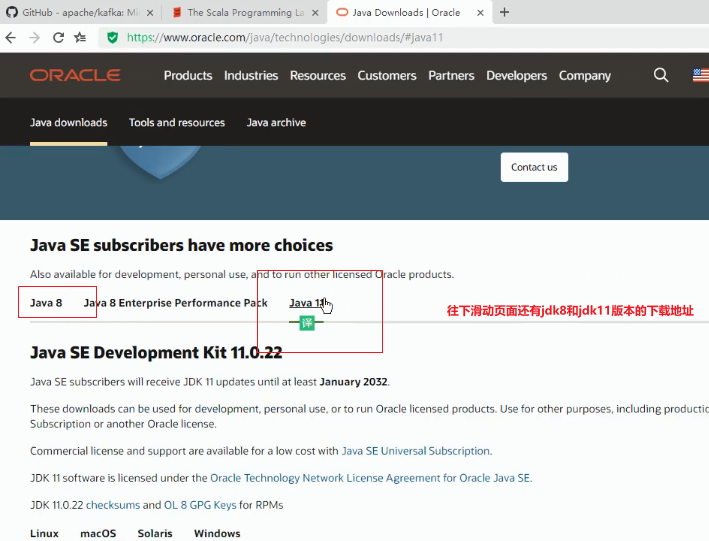Click the GitHub favicon on first tab
Viewport: 709px width, 541px height.
12,12
